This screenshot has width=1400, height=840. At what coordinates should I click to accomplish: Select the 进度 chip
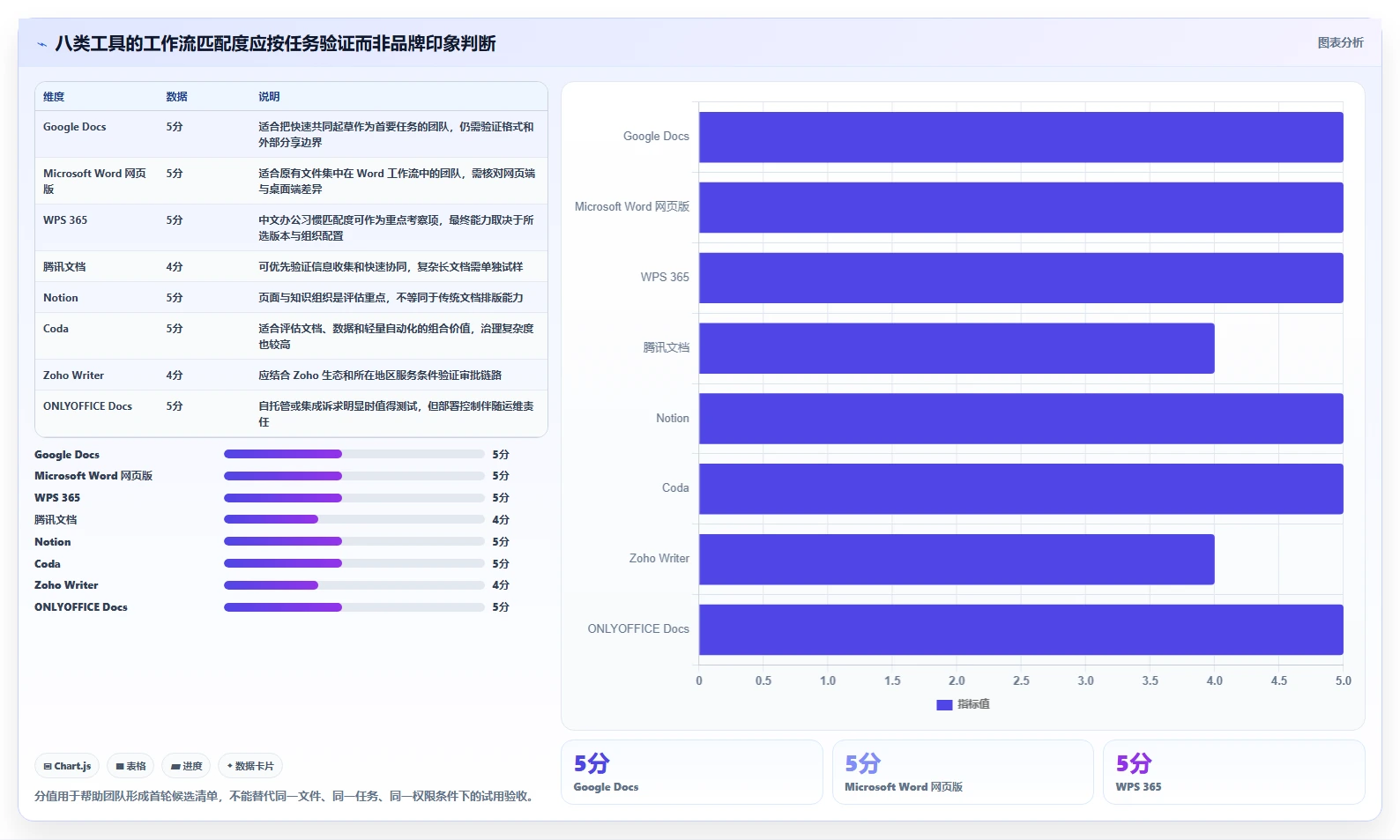click(x=186, y=766)
